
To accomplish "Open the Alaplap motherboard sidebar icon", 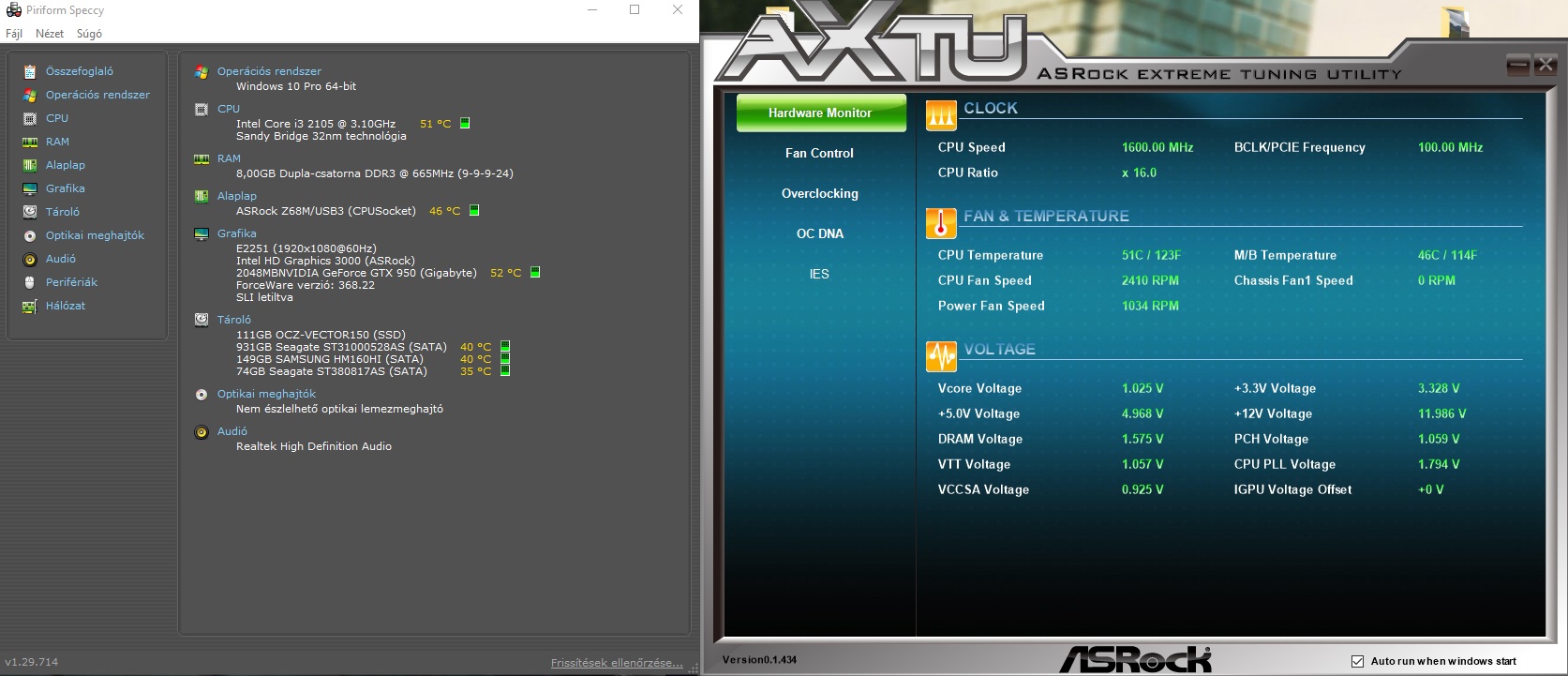I will (x=30, y=165).
